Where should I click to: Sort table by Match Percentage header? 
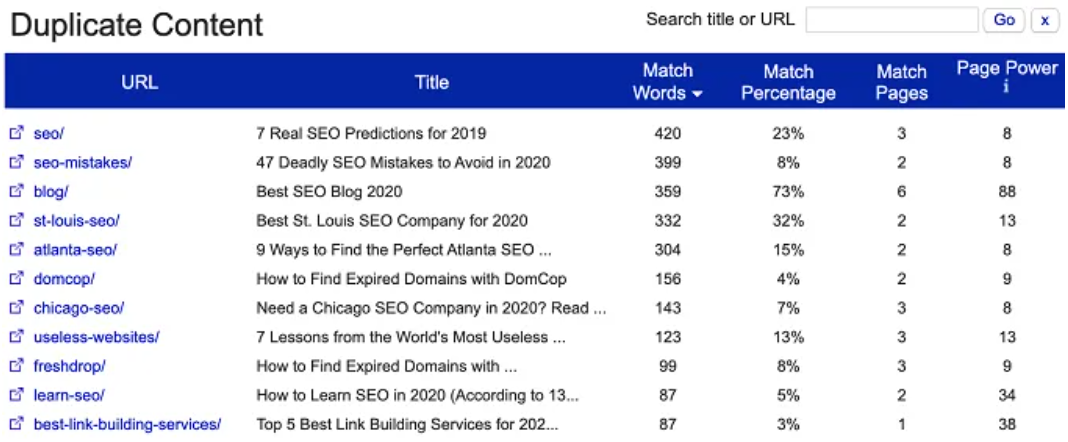tap(788, 82)
